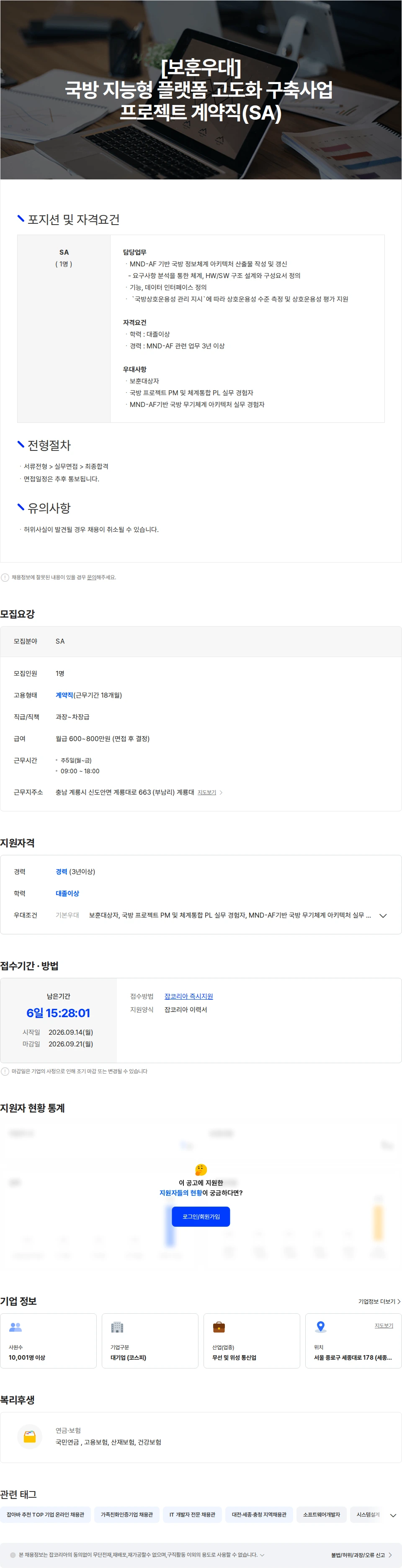
Task: Select the 잡아바 추천 TOP 기업 온라인 채용관 tag
Action: [46, 1515]
